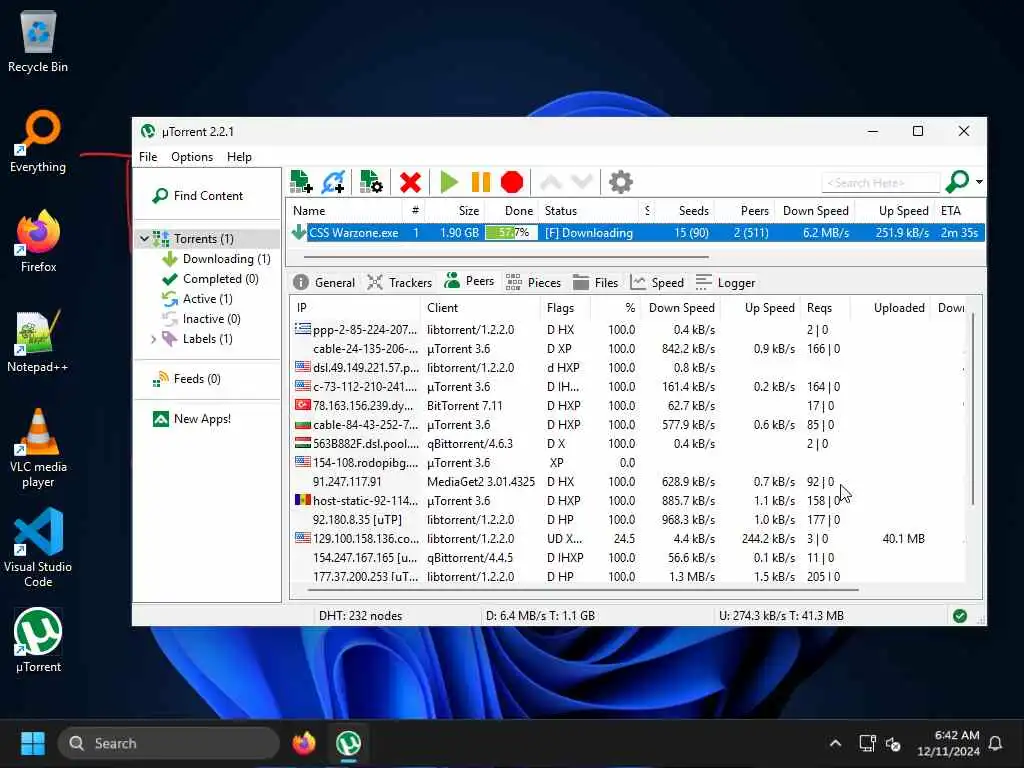1024x768 pixels.
Task: Click the torrent's green progress bar
Action: point(511,233)
